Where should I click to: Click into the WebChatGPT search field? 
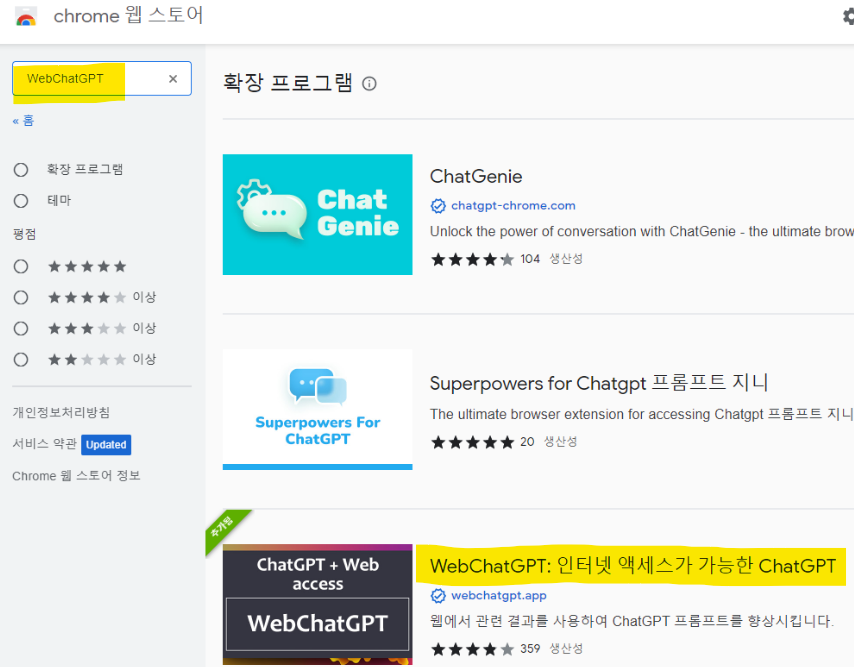102,79
